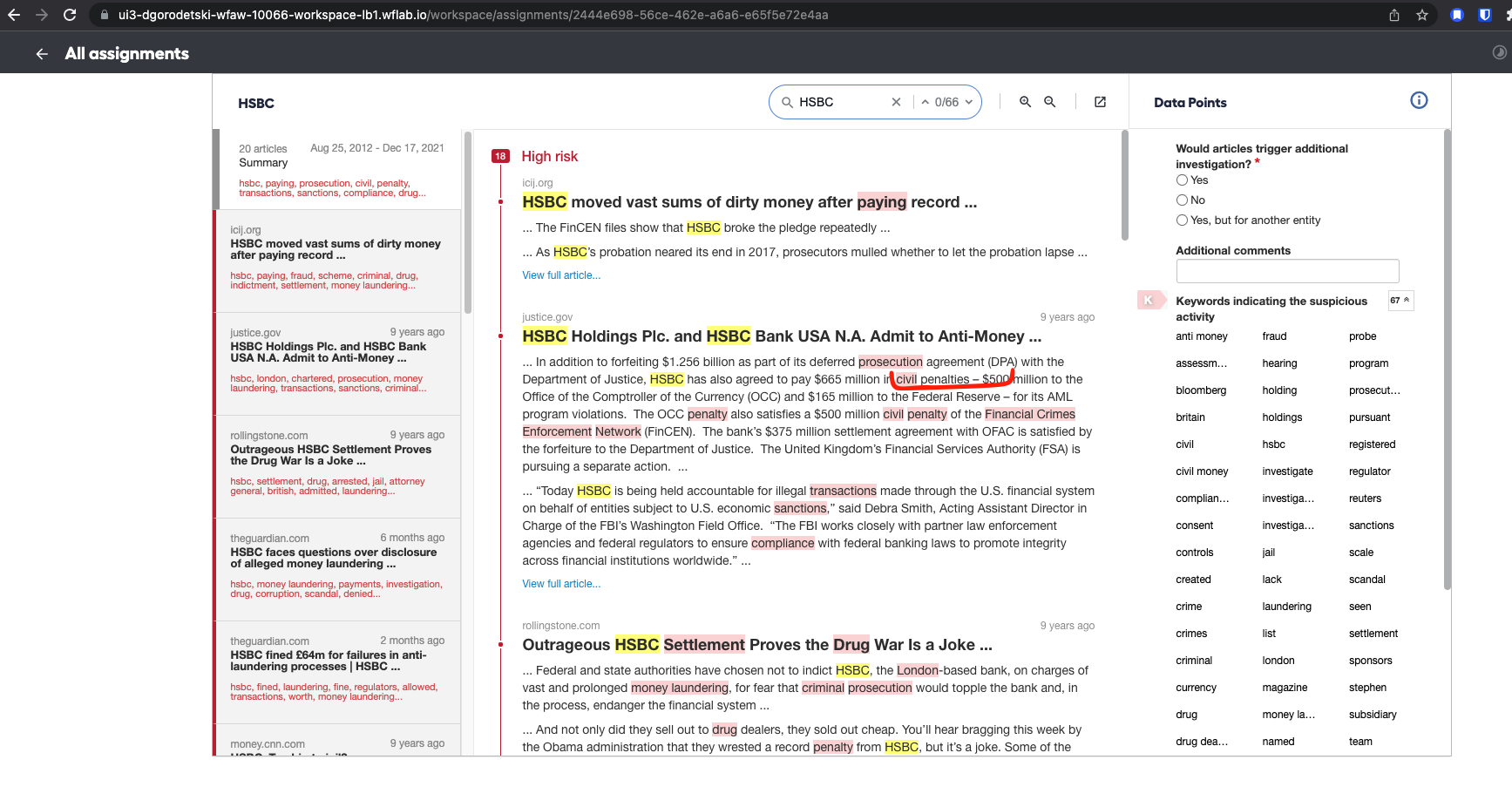Click the 'bloomberg' keyword
This screenshot has width=1512, height=807.
(x=1201, y=390)
